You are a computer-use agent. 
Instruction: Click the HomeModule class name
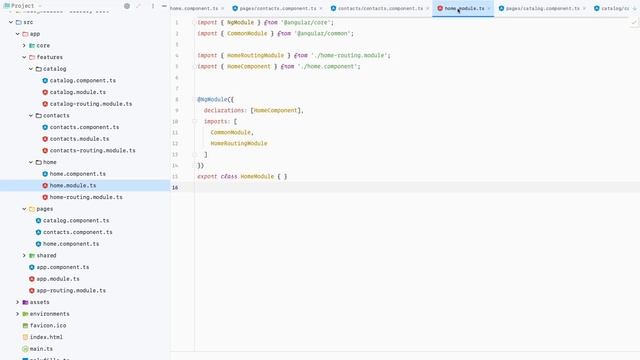pyautogui.click(x=257, y=176)
